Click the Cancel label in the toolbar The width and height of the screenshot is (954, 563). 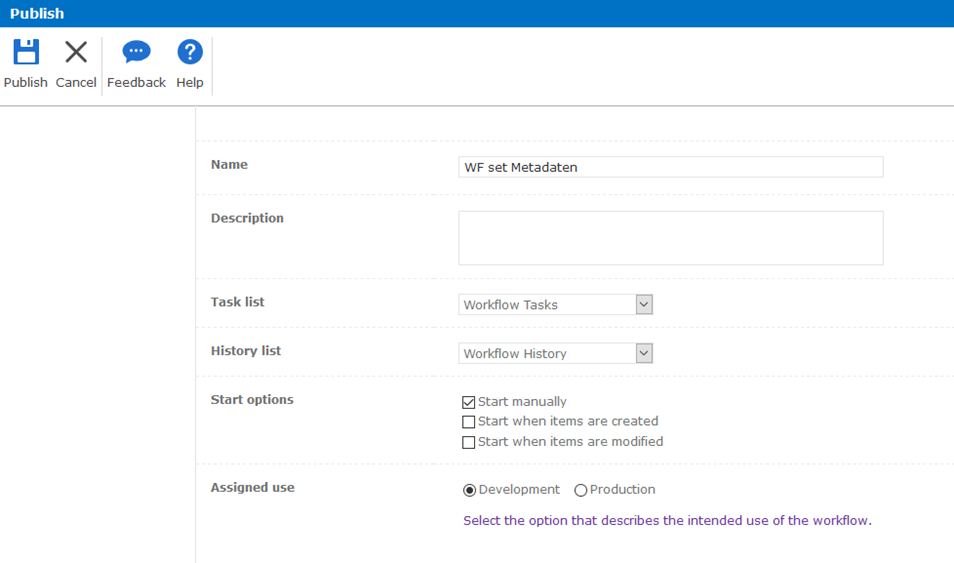pos(76,82)
